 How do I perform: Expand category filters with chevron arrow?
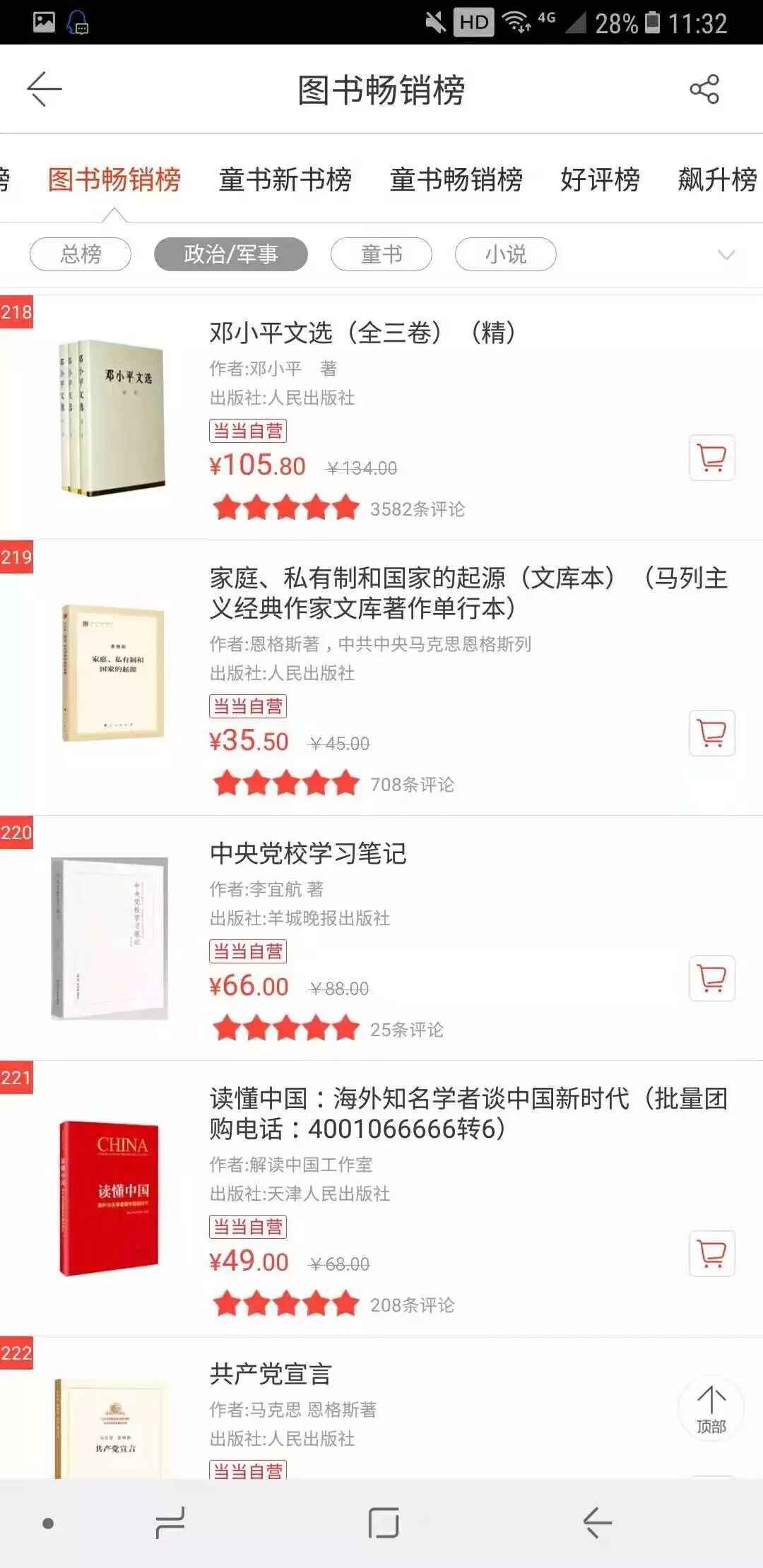coord(726,254)
